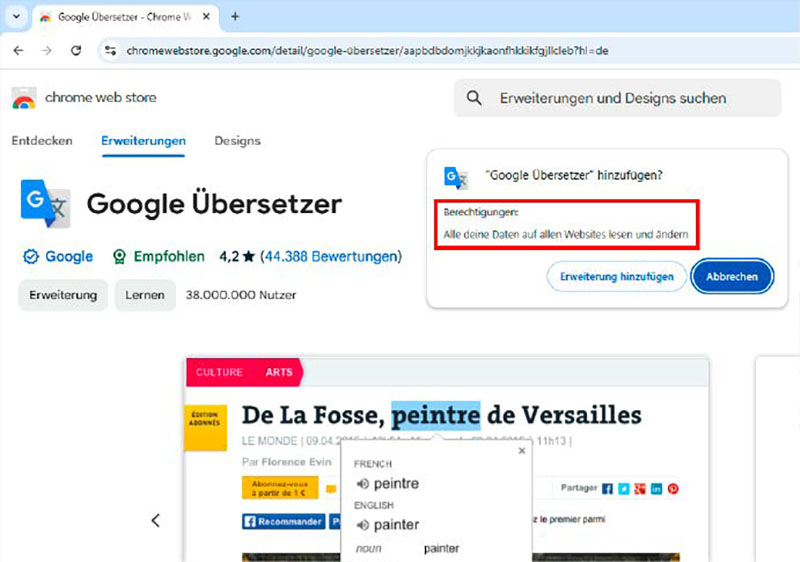This screenshot has height=562, width=800.
Task: Close the translation popup in preview
Action: [x=521, y=450]
